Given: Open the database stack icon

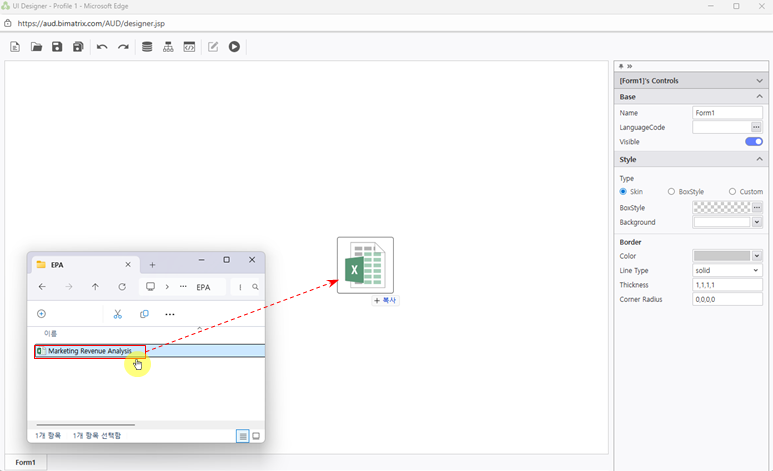Looking at the screenshot, I should tap(147, 47).
